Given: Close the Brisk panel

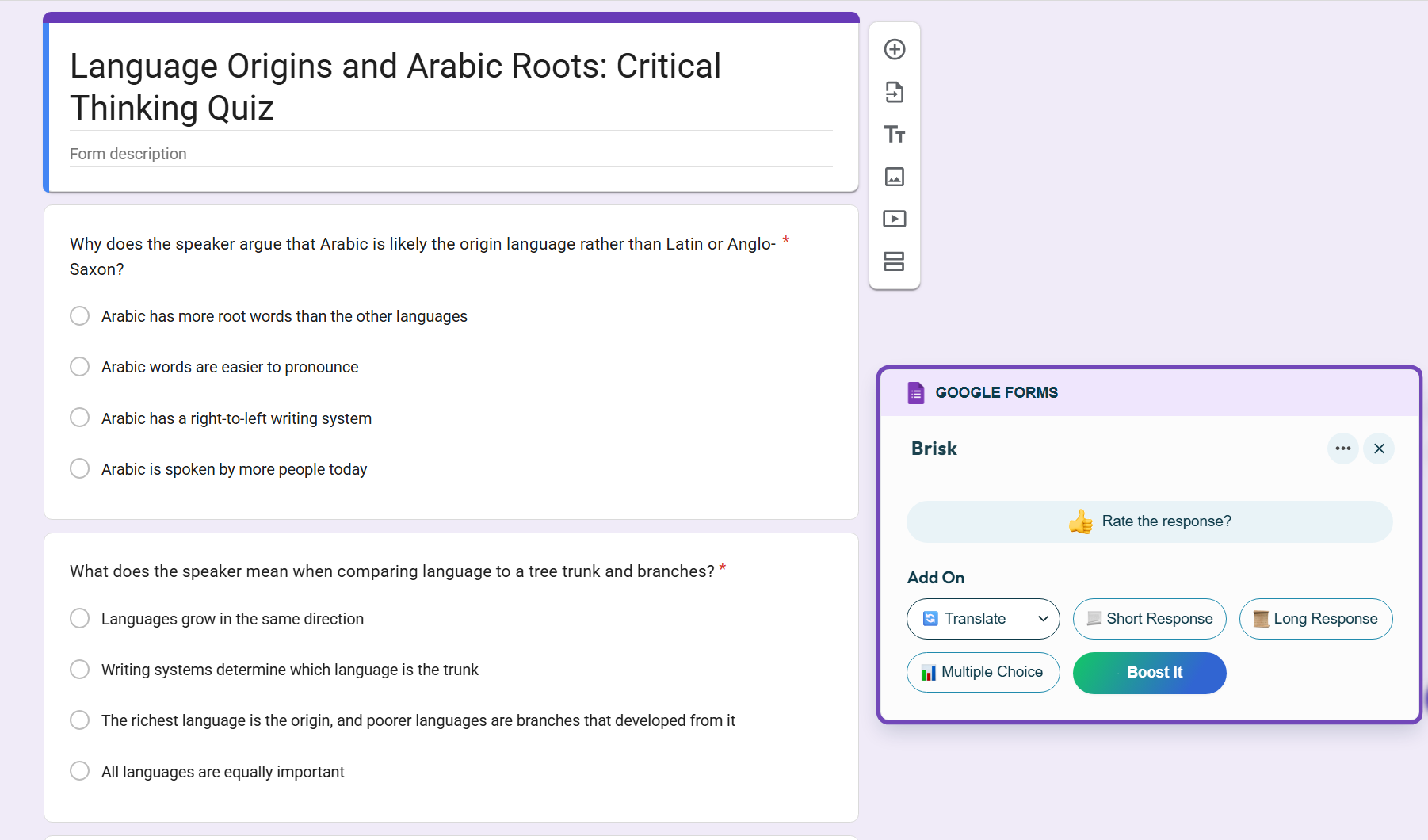Looking at the screenshot, I should pyautogui.click(x=1379, y=449).
